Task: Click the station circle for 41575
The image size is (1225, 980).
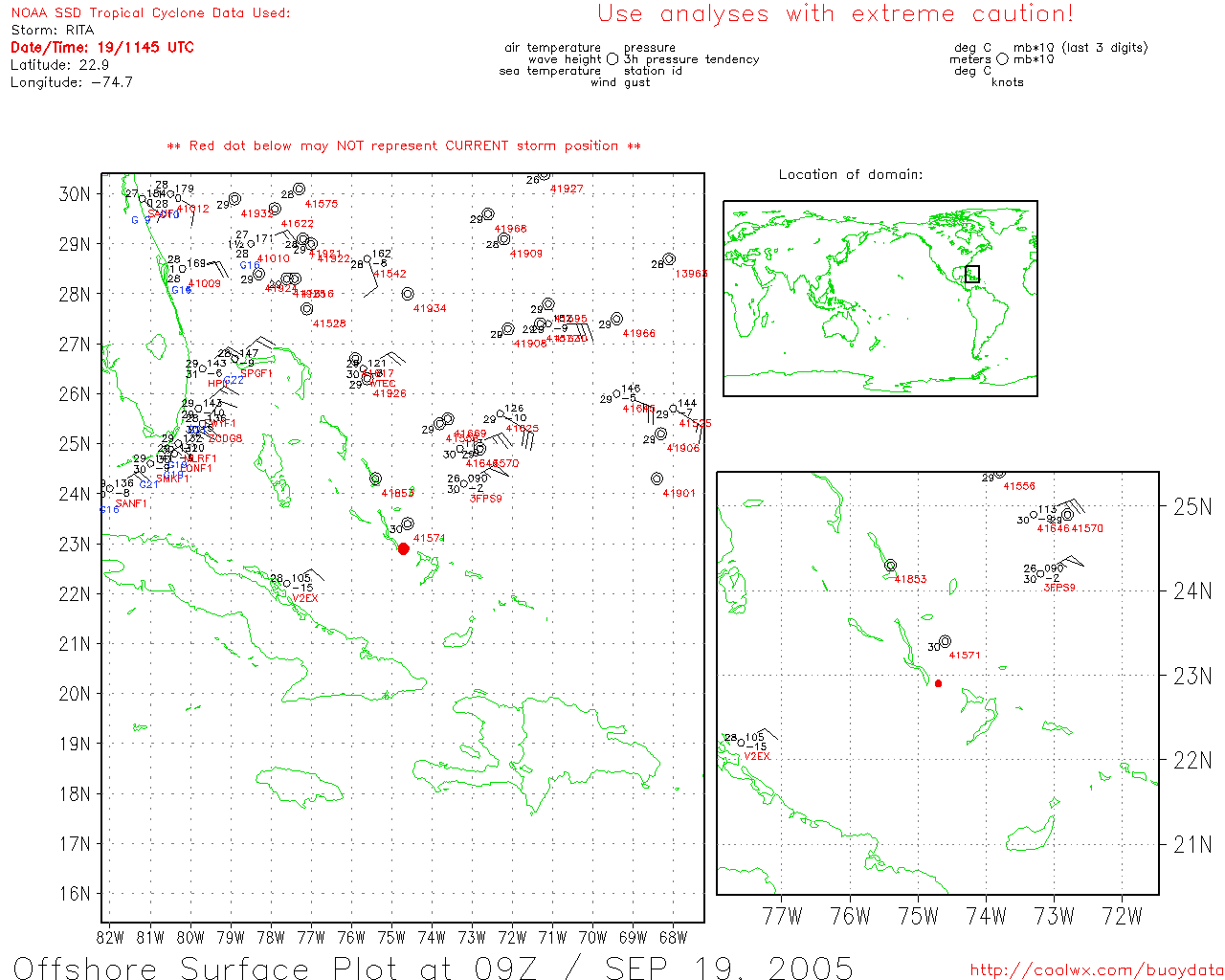Action: 300,189
